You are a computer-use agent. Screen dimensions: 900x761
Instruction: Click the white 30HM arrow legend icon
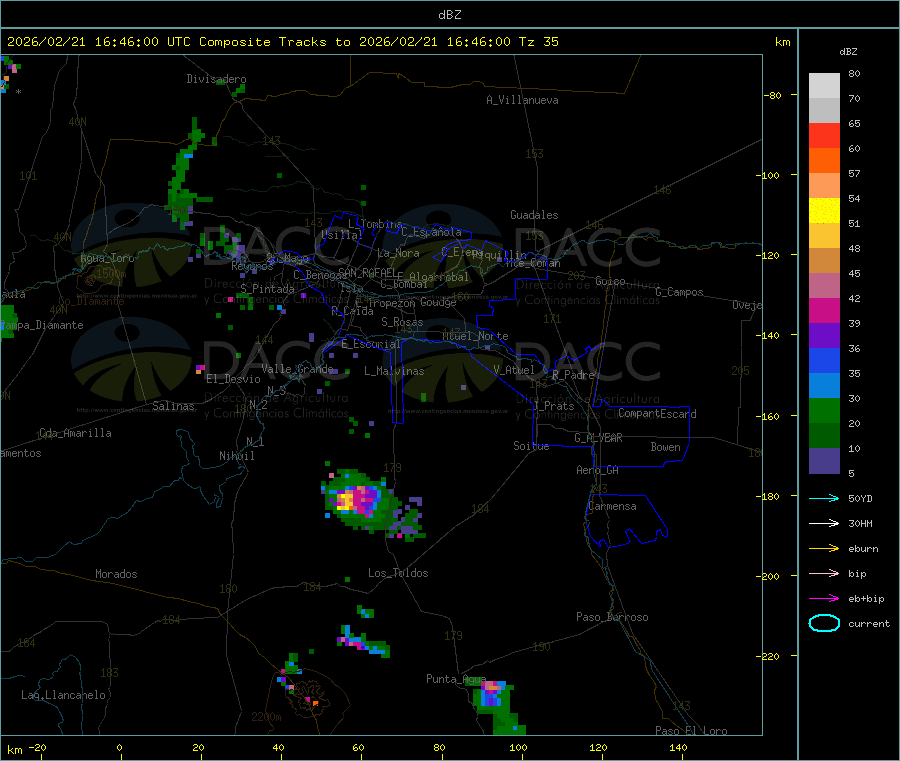pos(824,523)
